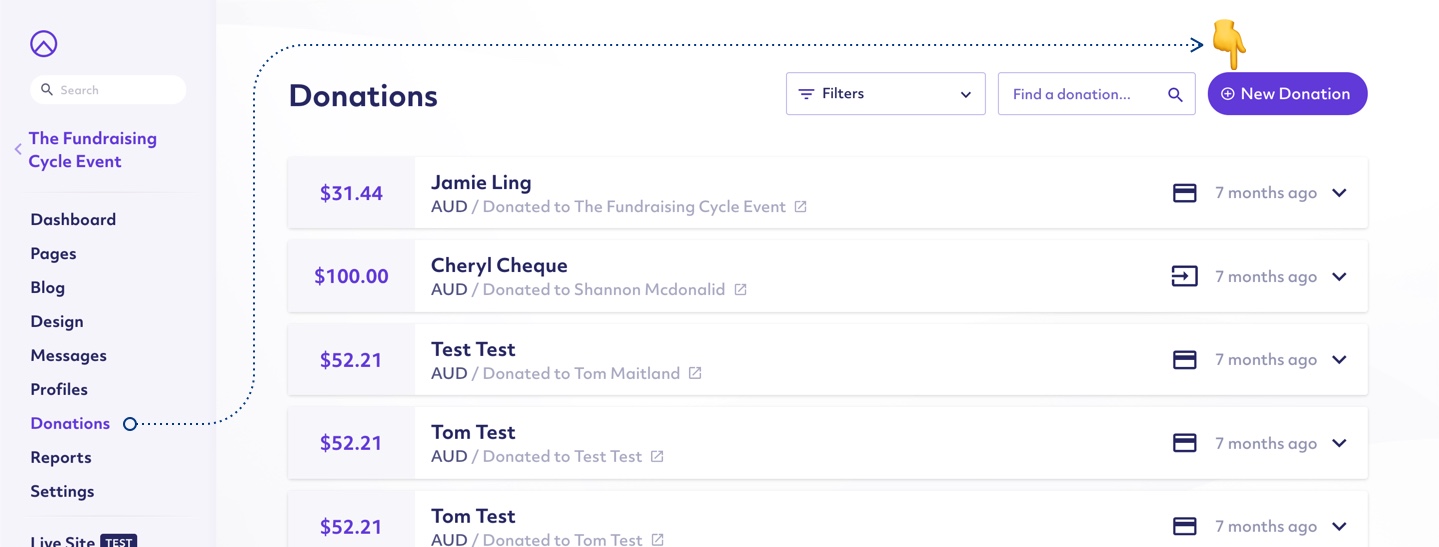
Task: Click the back arrow beside The Fundraising Cycle Event
Action: (x=18, y=149)
